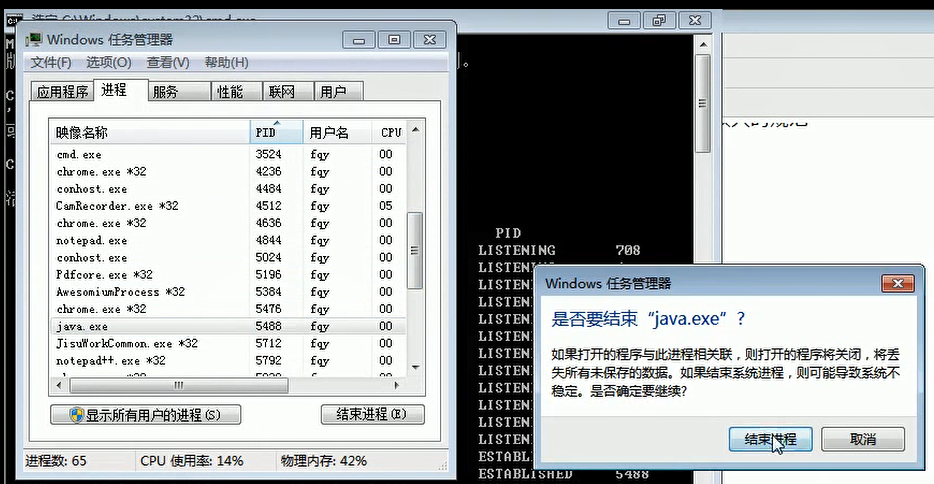This screenshot has height=484, width=934.
Task: Click 显示所有用户的进程(S) button
Action: click(146, 415)
